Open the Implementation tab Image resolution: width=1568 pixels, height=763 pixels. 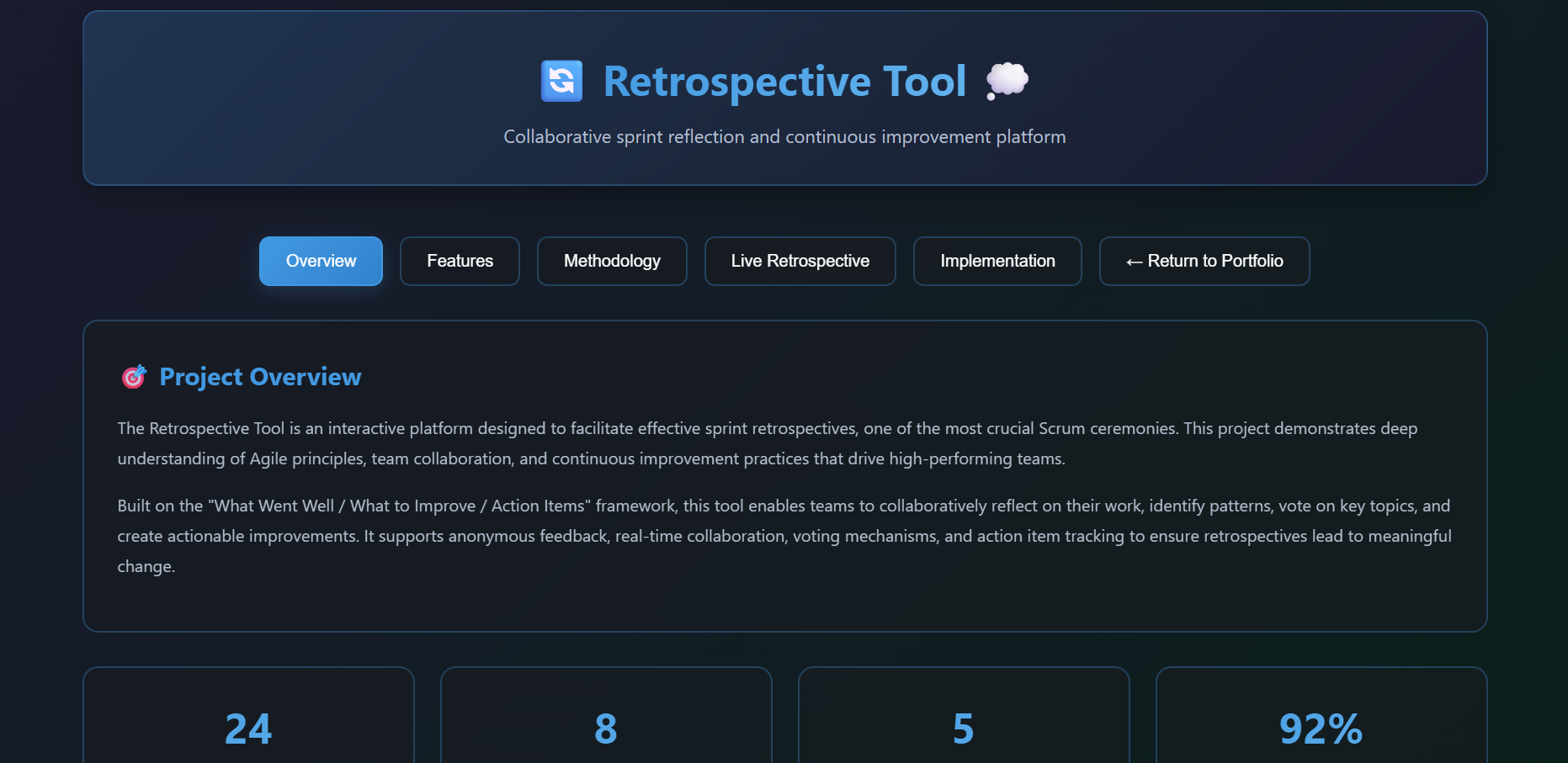pyautogui.click(x=997, y=261)
